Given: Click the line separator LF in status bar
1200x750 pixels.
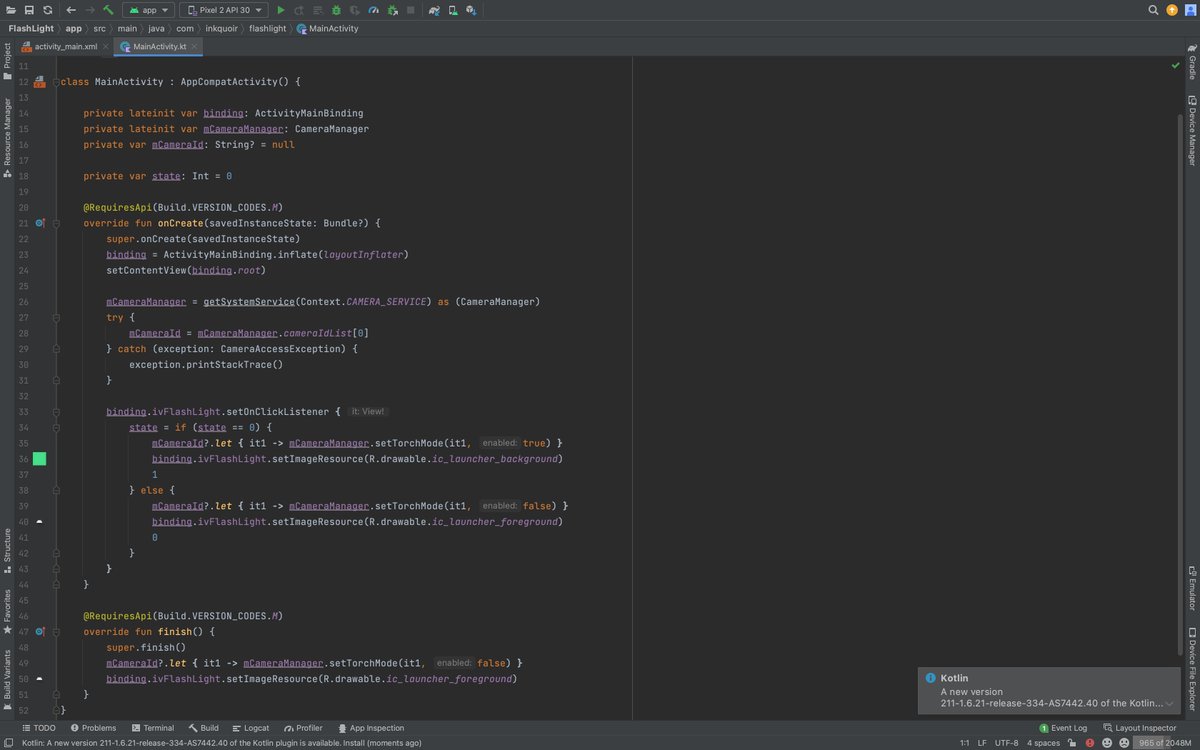Looking at the screenshot, I should (981, 743).
